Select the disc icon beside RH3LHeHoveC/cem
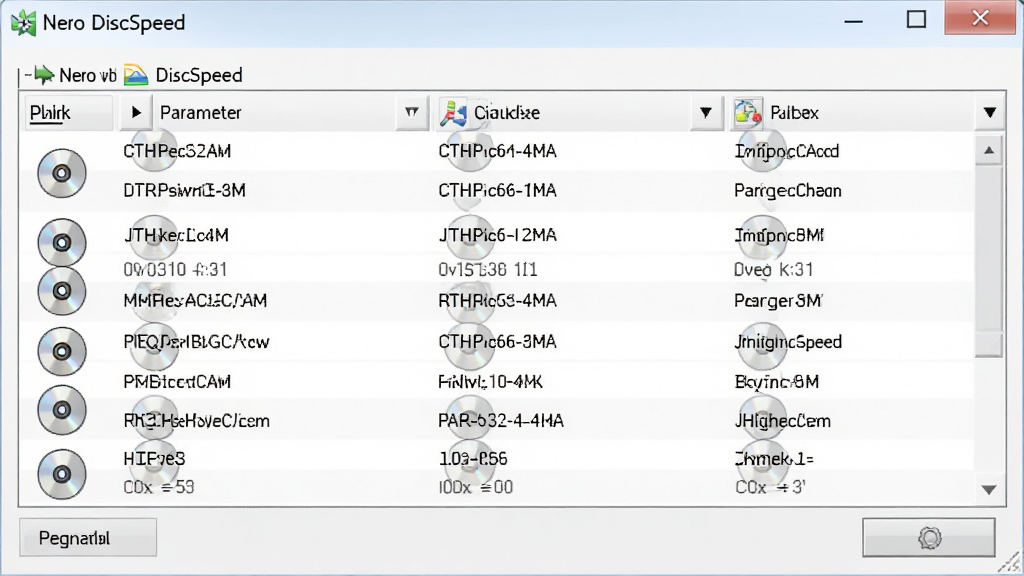The height and width of the screenshot is (576, 1024). tap(62, 410)
